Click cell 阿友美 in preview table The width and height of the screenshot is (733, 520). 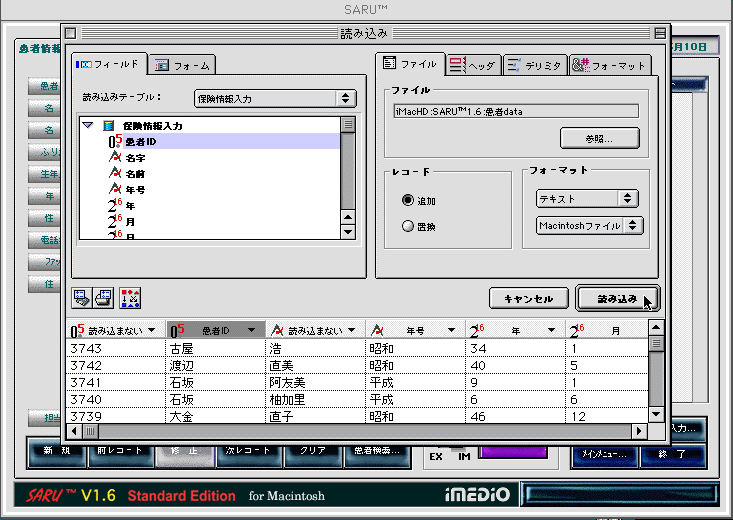coord(316,383)
